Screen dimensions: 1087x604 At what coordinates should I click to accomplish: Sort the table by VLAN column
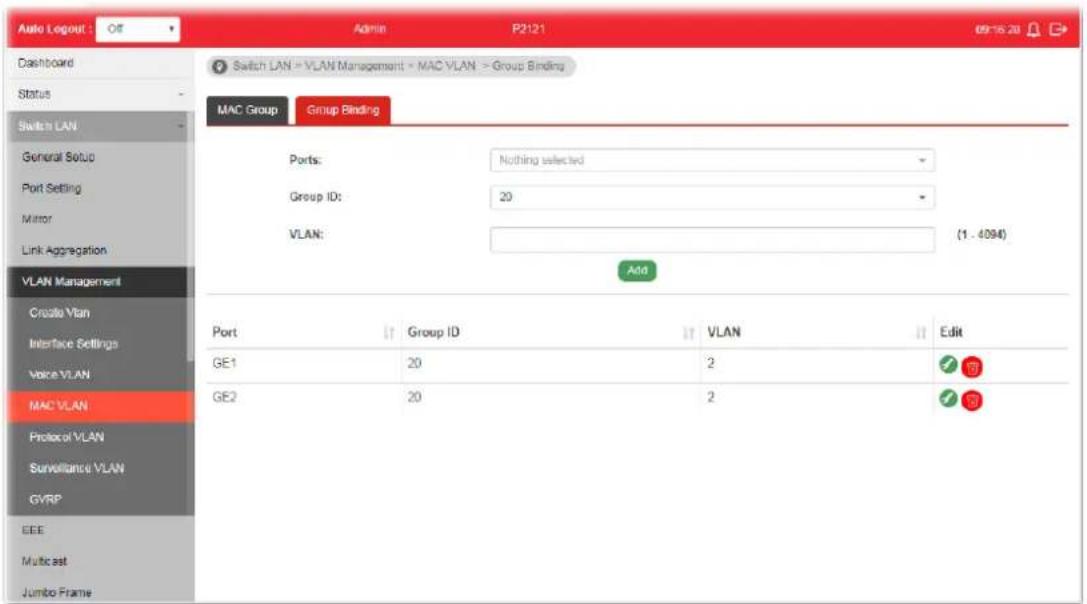click(x=921, y=333)
